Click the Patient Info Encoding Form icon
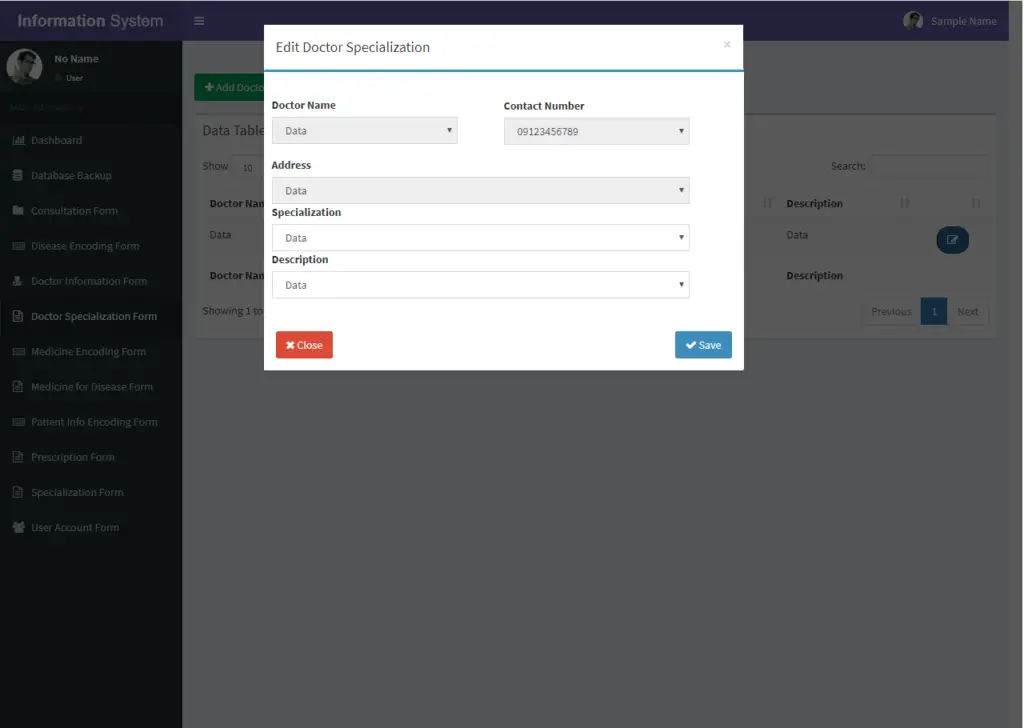1024x728 pixels. point(18,422)
